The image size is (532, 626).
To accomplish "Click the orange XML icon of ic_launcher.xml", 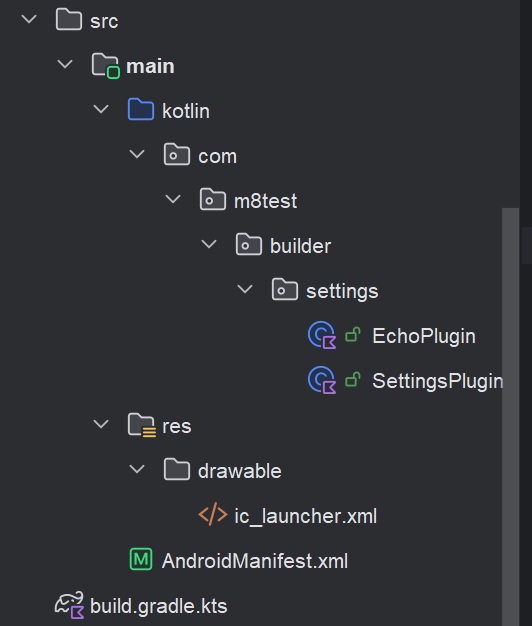I will pyautogui.click(x=213, y=514).
